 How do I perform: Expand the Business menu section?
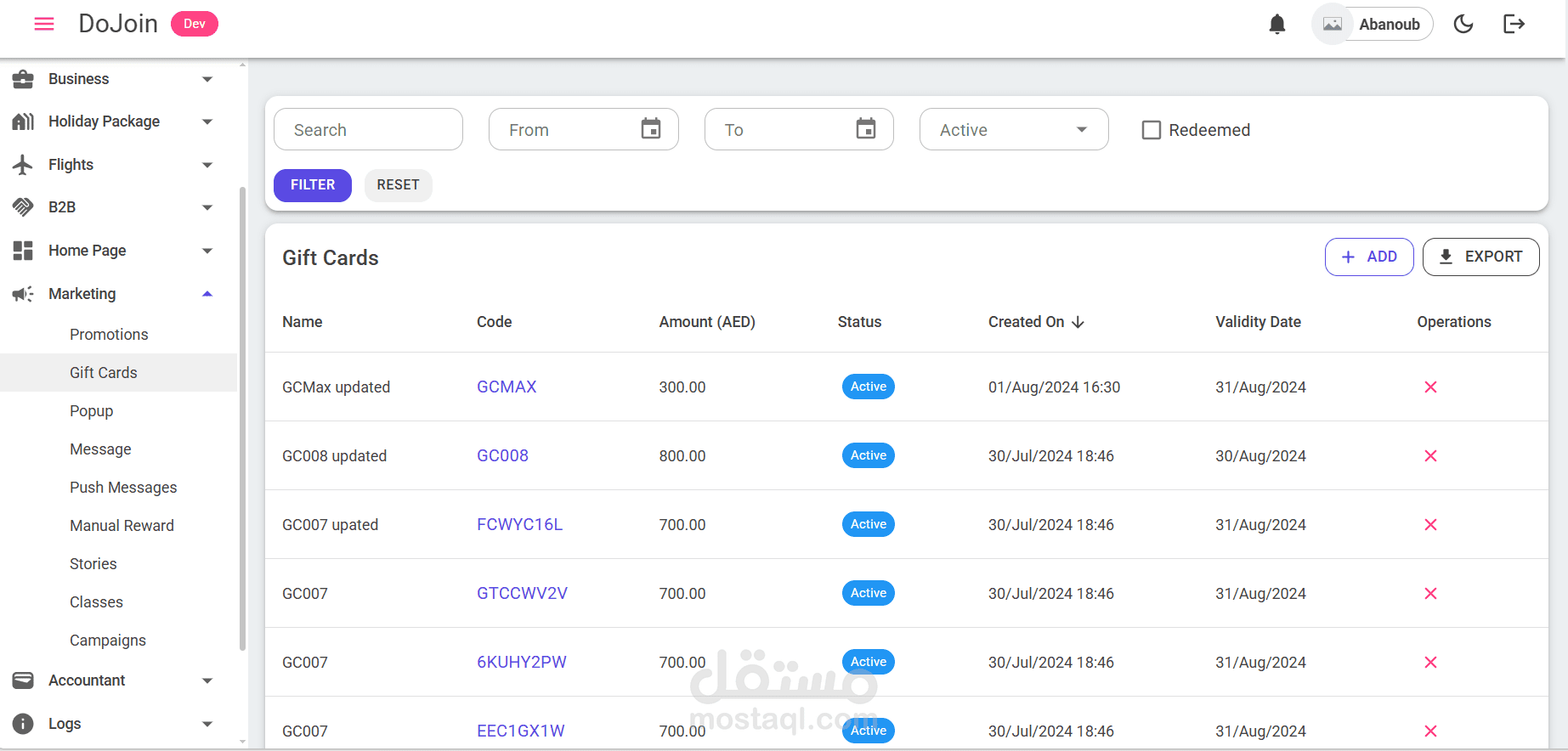click(x=207, y=79)
